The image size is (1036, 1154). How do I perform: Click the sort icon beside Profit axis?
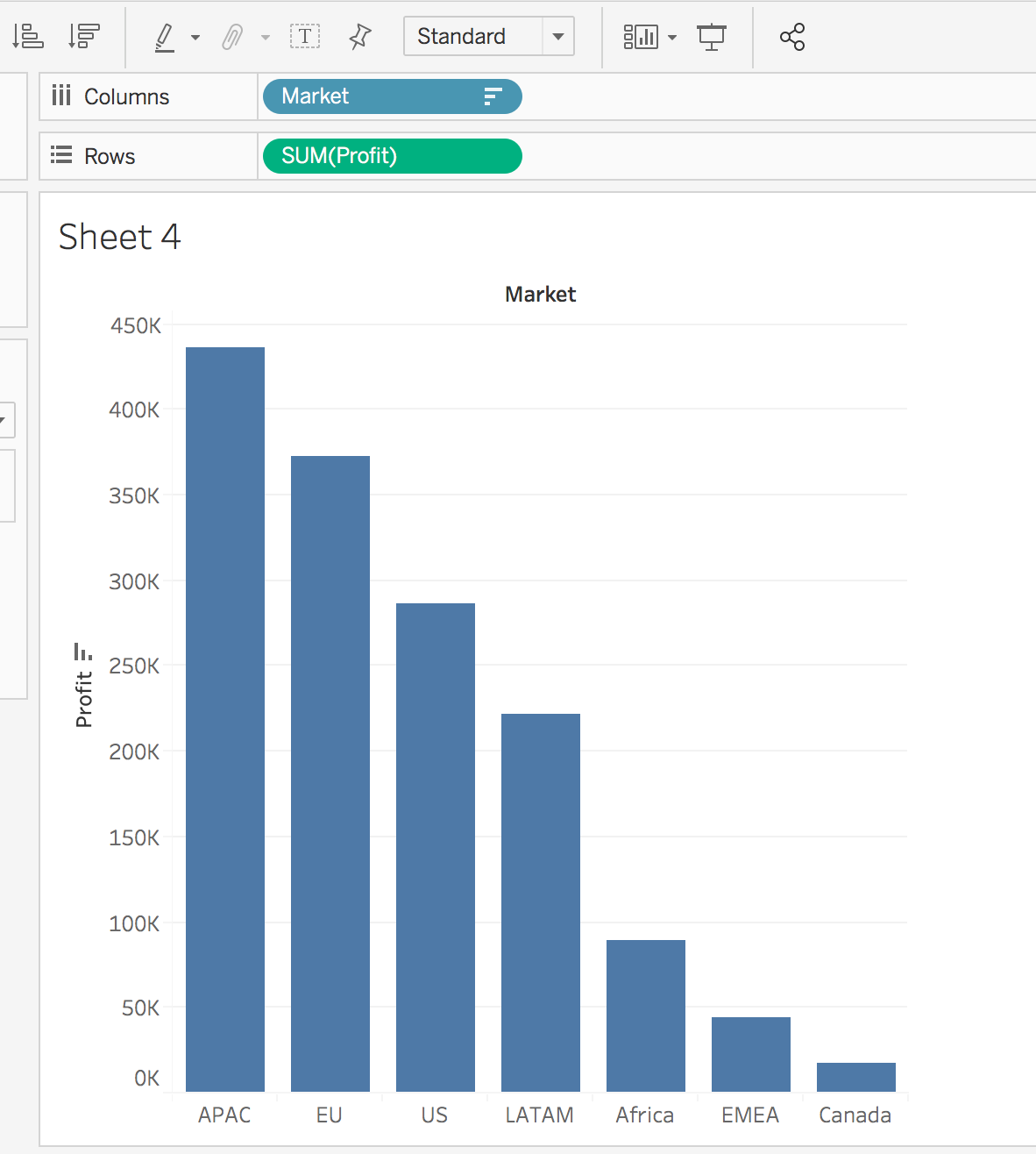point(83,652)
